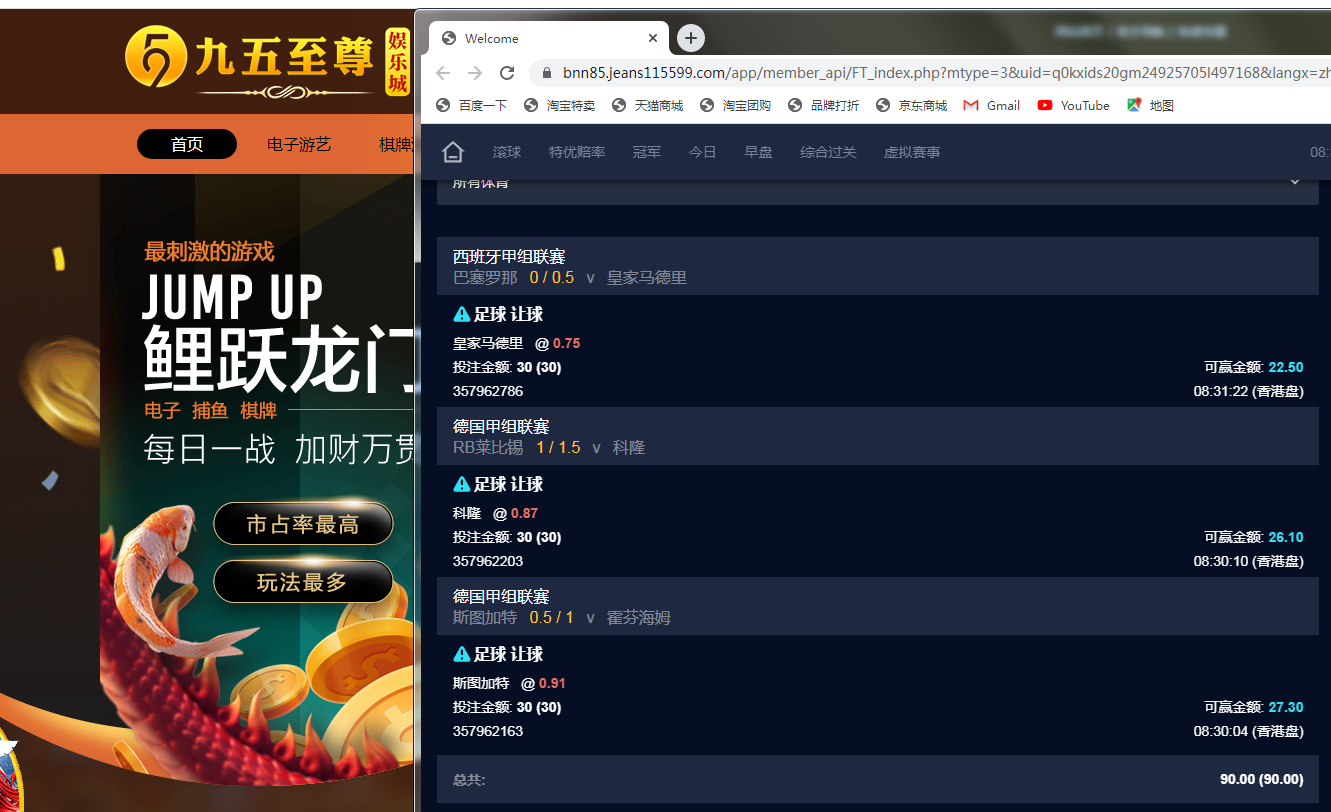Click the browser forward arrow

(475, 73)
